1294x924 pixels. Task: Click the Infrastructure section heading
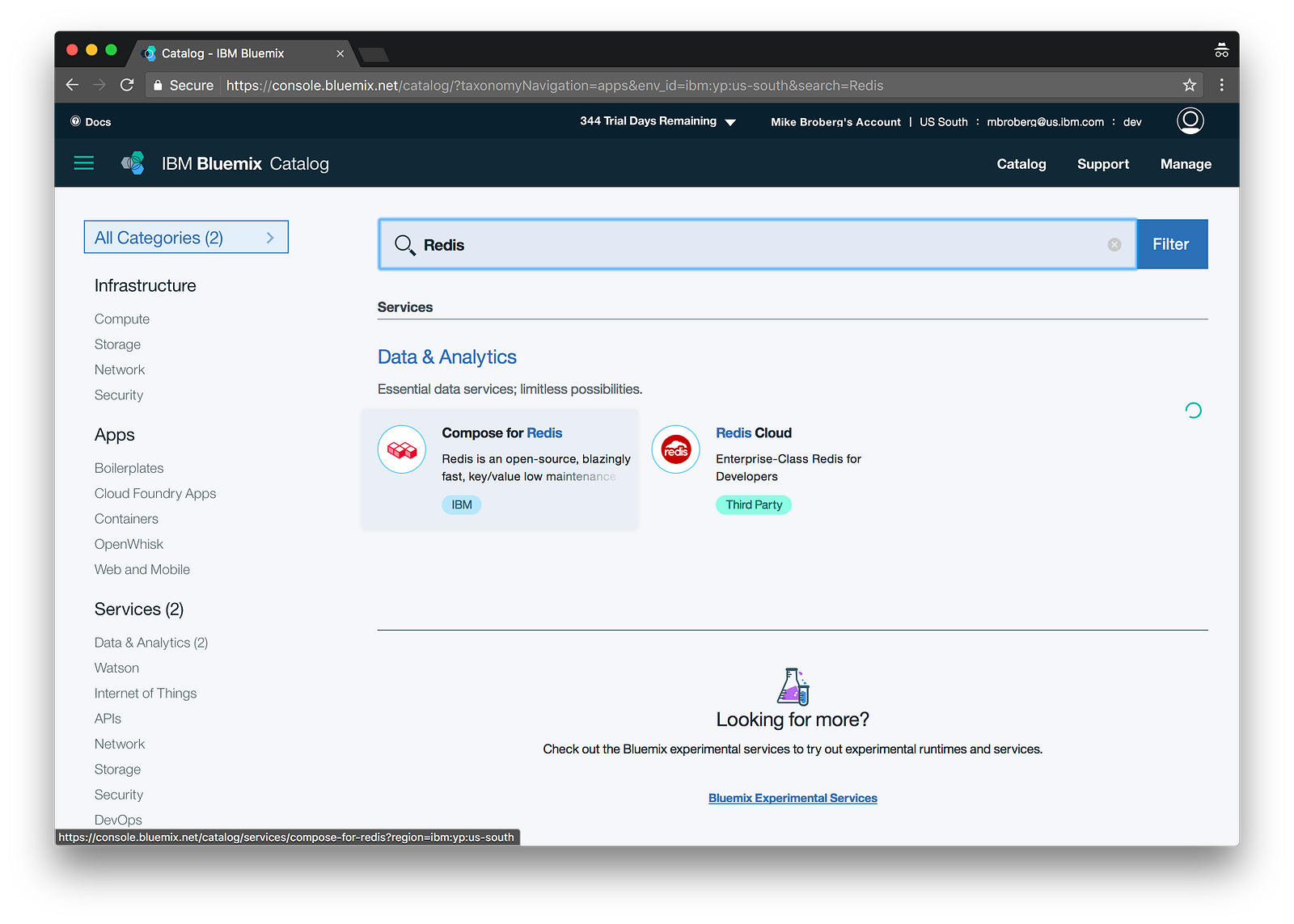pos(146,286)
